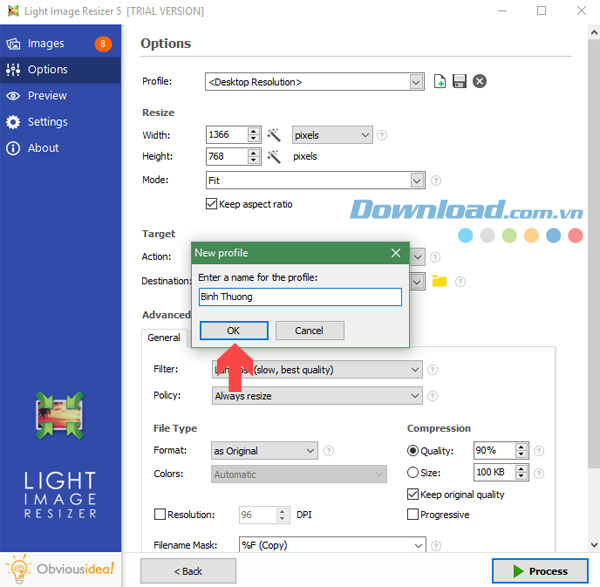This screenshot has width=600, height=587.
Task: Open help for Format
Action: click(x=328, y=451)
